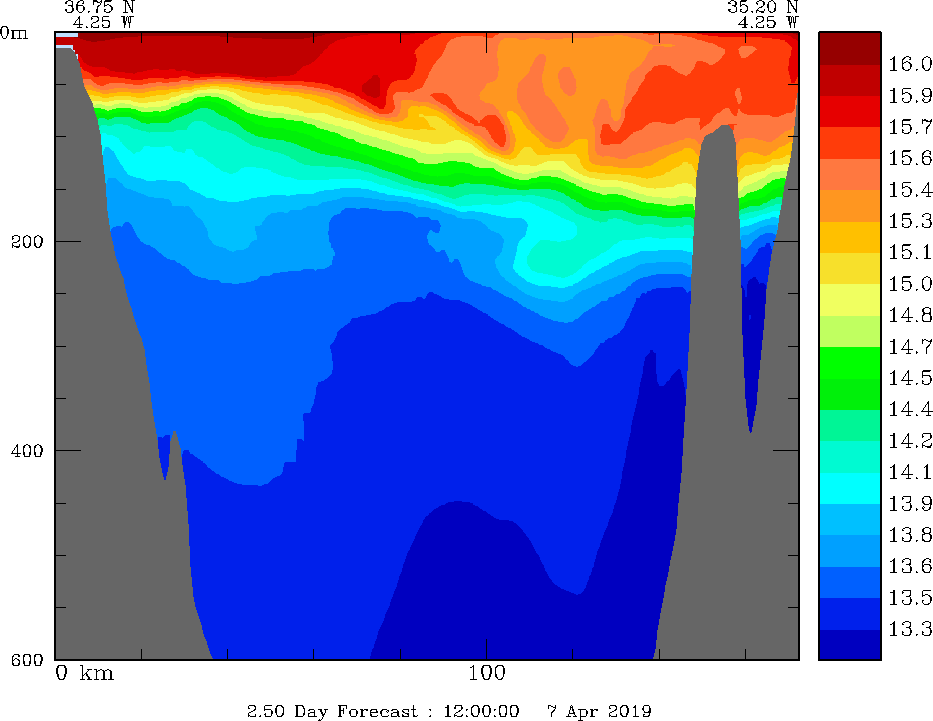Select the 14.5 legend value
Viewport: 933px width, 721px height.
(910, 378)
